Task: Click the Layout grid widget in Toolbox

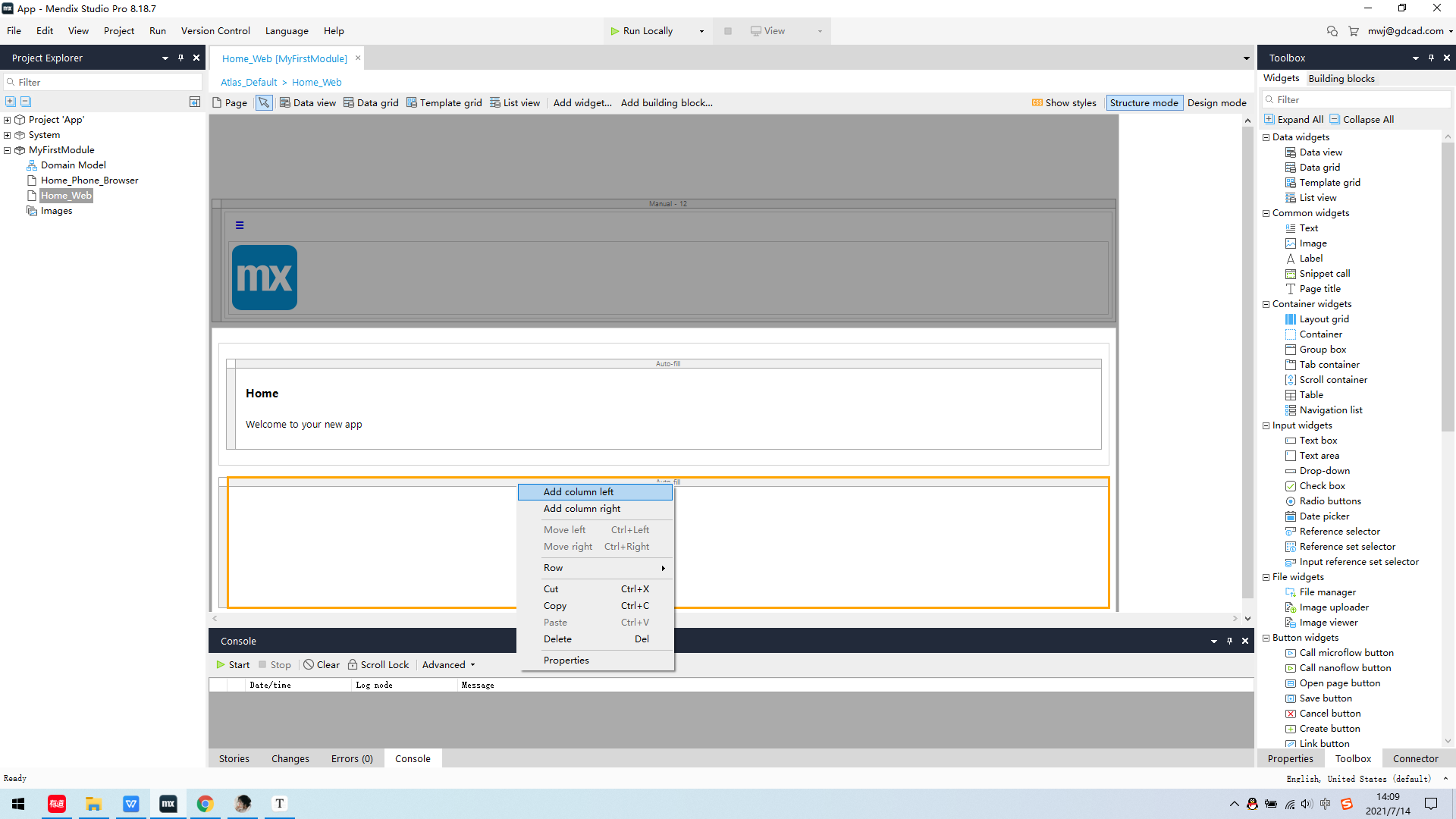Action: (1323, 319)
